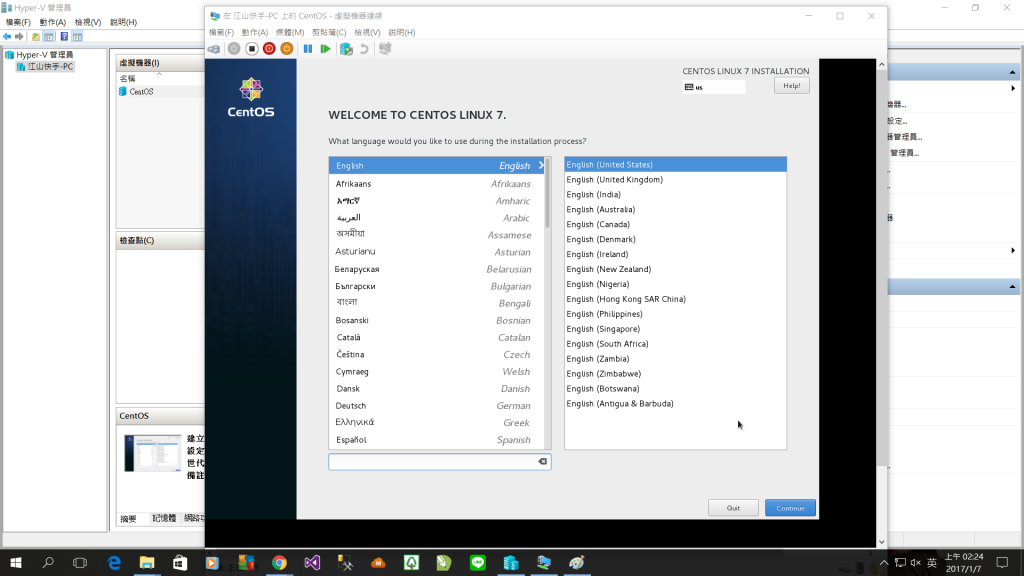Select Dansk Danish language
The height and width of the screenshot is (576, 1024).
[x=436, y=389]
